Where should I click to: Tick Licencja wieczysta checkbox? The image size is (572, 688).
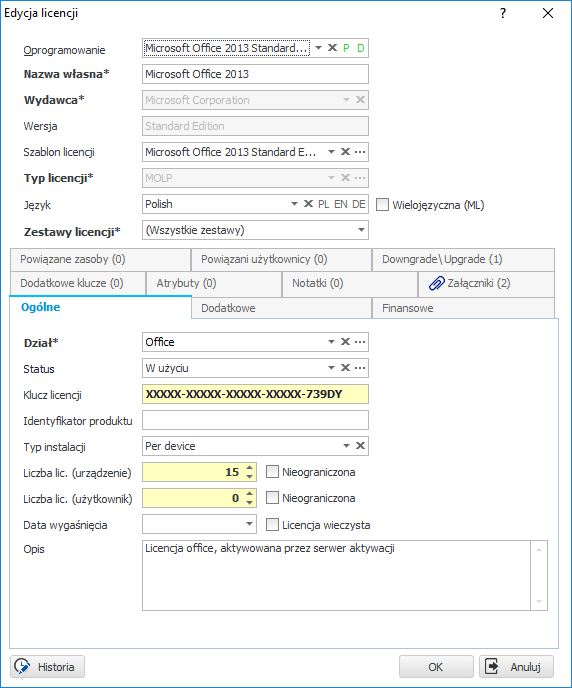pyautogui.click(x=272, y=525)
